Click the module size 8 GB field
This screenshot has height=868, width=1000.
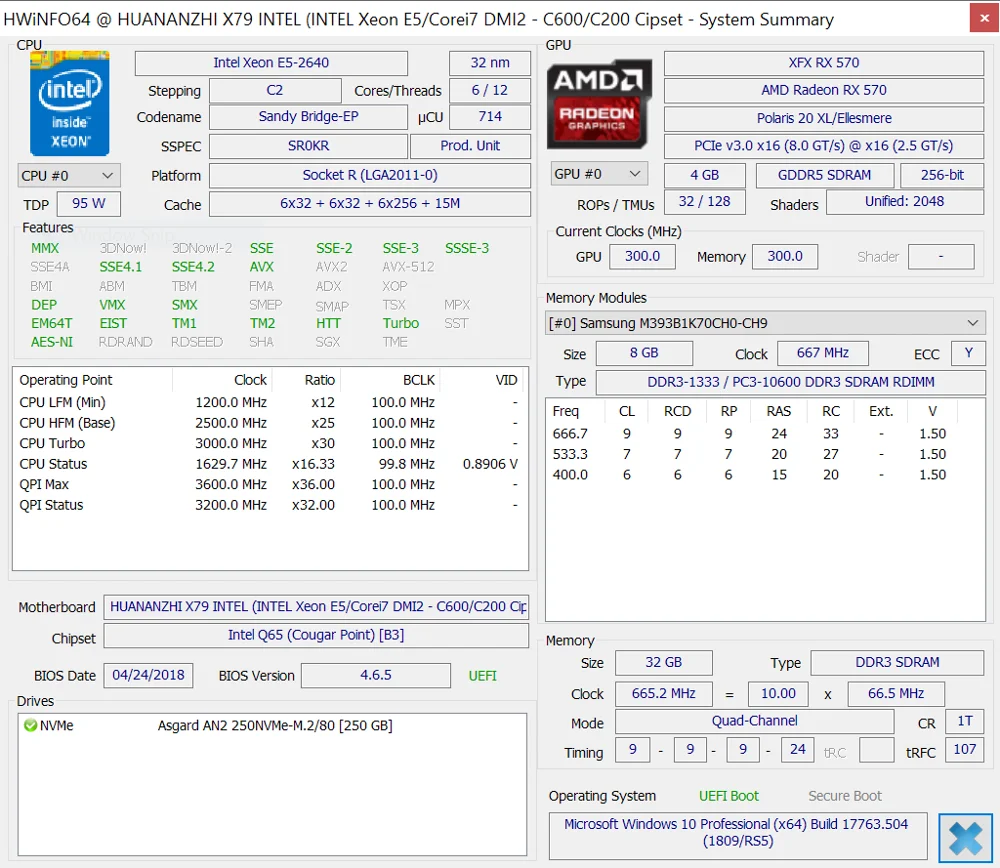point(644,353)
